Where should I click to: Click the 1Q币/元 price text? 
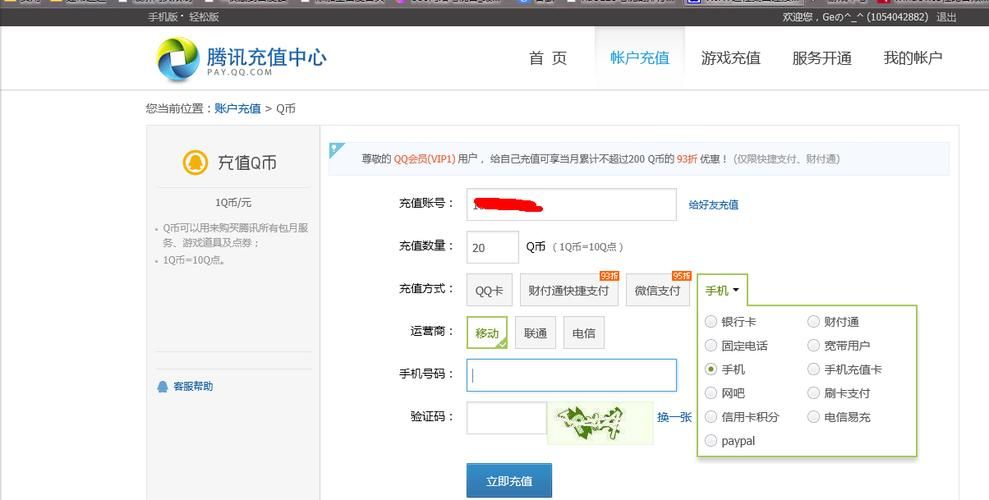click(233, 202)
